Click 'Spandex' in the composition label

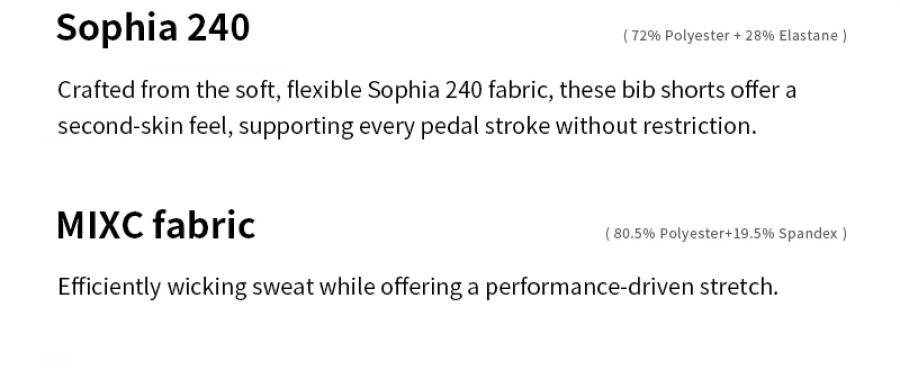tap(808, 234)
